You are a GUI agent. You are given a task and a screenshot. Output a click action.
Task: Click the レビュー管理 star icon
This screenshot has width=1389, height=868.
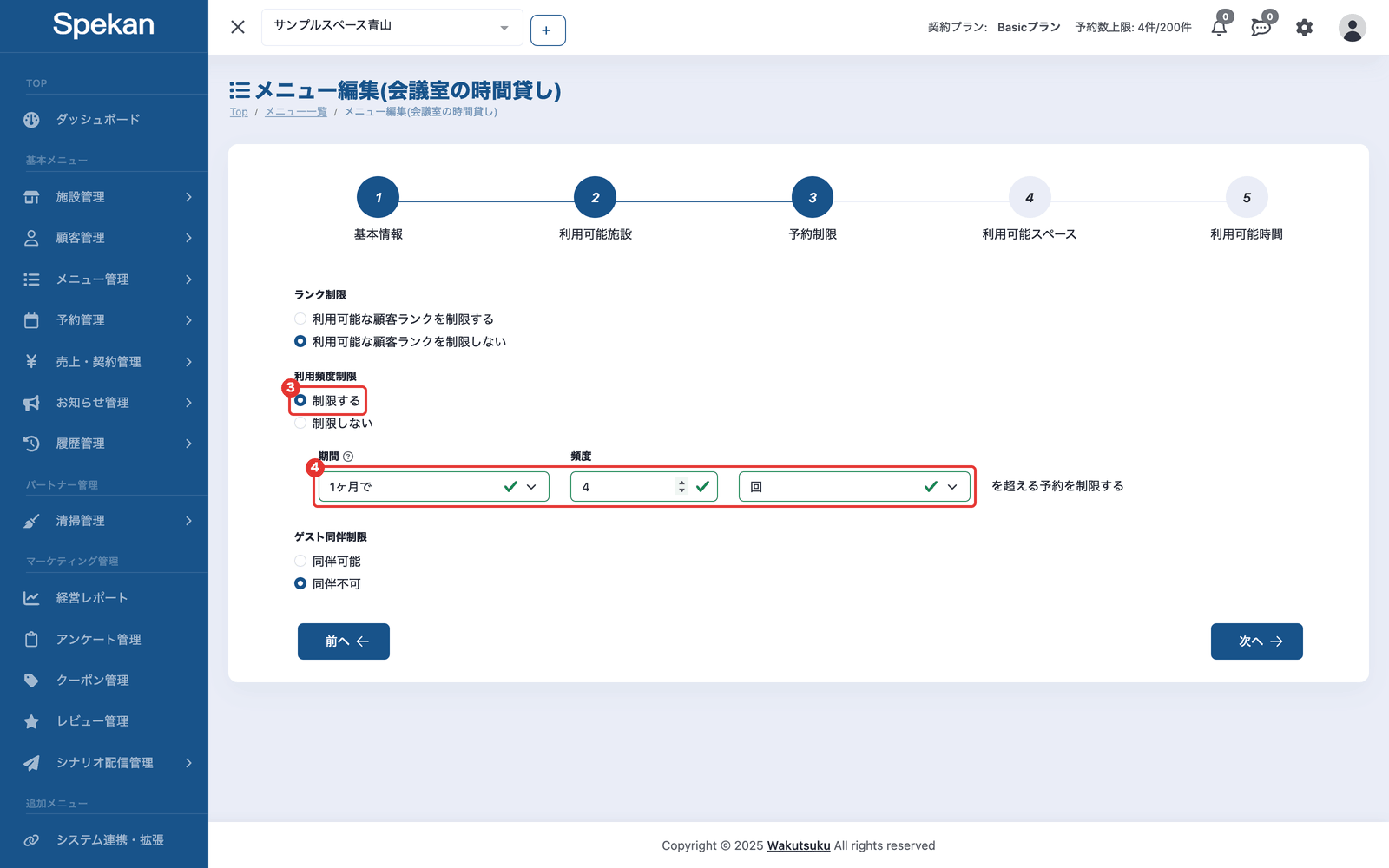coord(31,721)
